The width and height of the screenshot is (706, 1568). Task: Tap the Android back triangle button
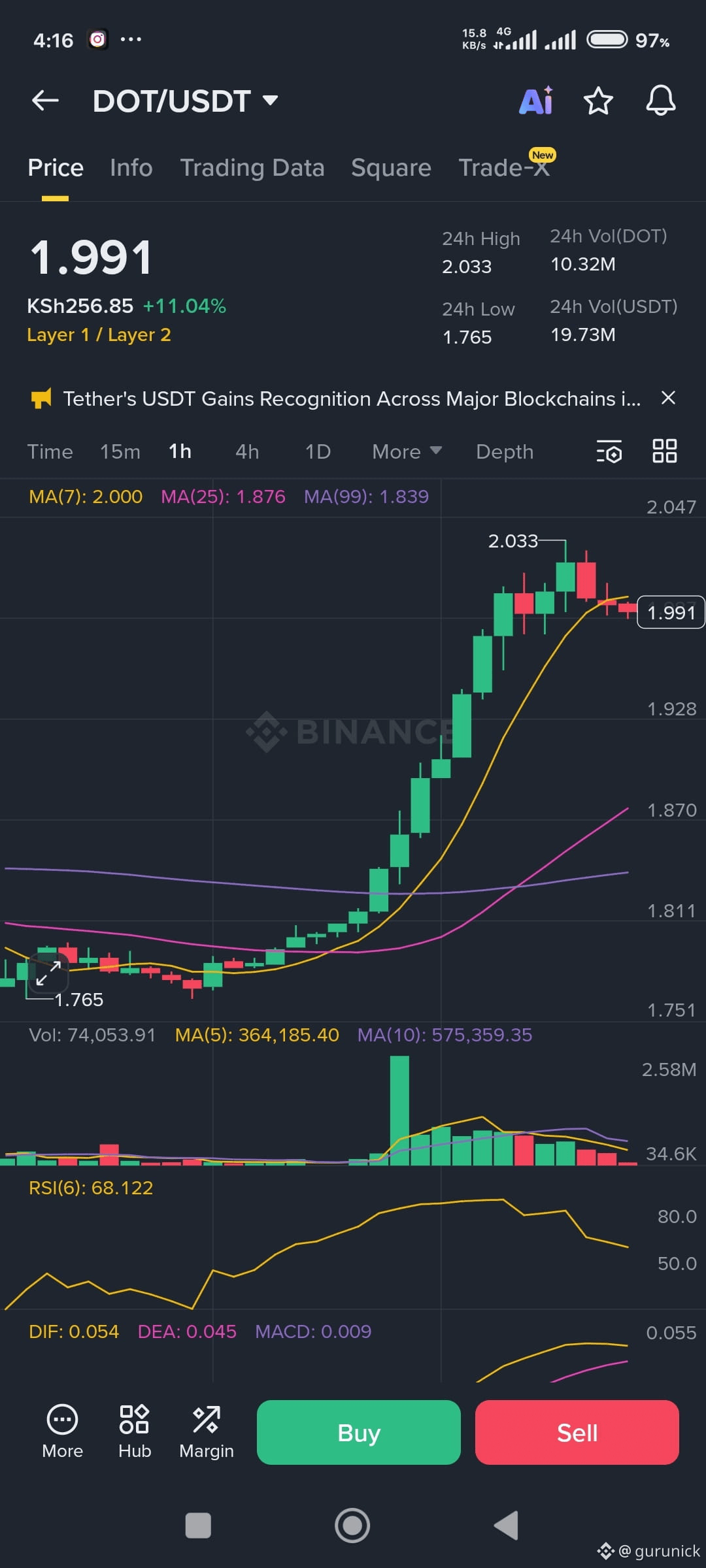click(506, 1526)
